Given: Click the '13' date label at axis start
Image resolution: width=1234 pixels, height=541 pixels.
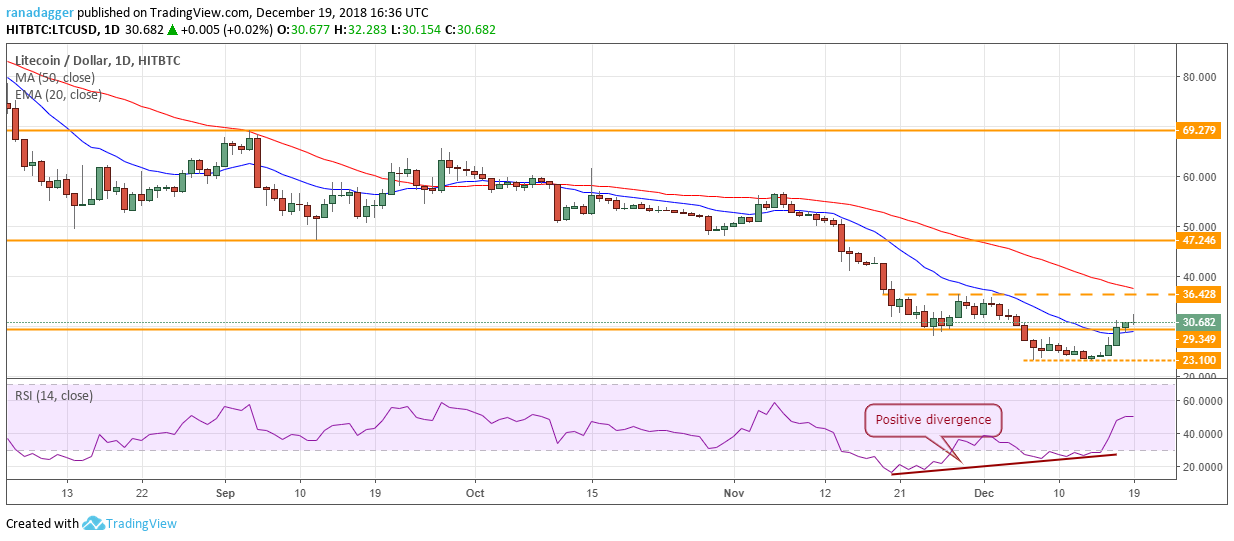Looking at the screenshot, I should 66,493.
